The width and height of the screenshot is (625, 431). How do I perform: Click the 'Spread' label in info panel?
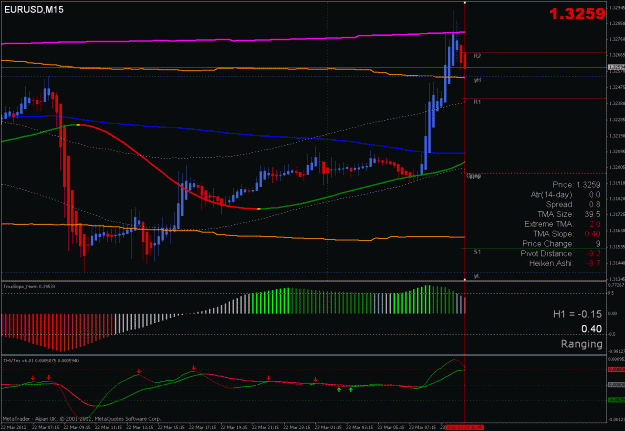[559, 205]
